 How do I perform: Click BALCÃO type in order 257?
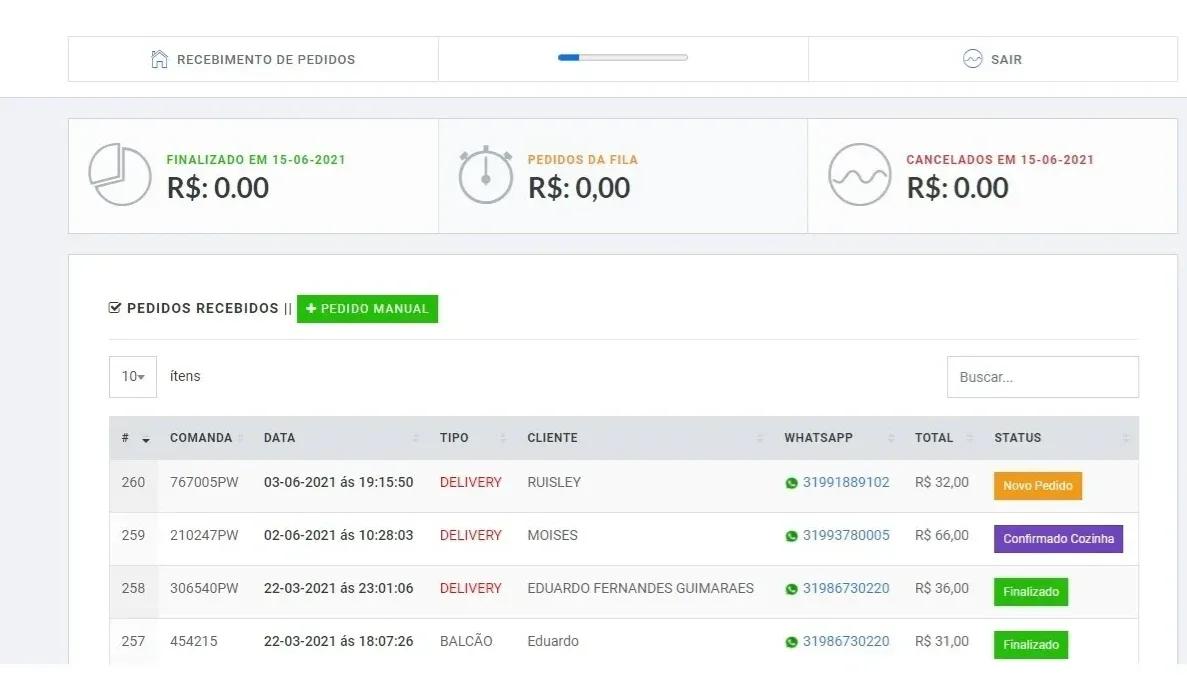coord(466,641)
